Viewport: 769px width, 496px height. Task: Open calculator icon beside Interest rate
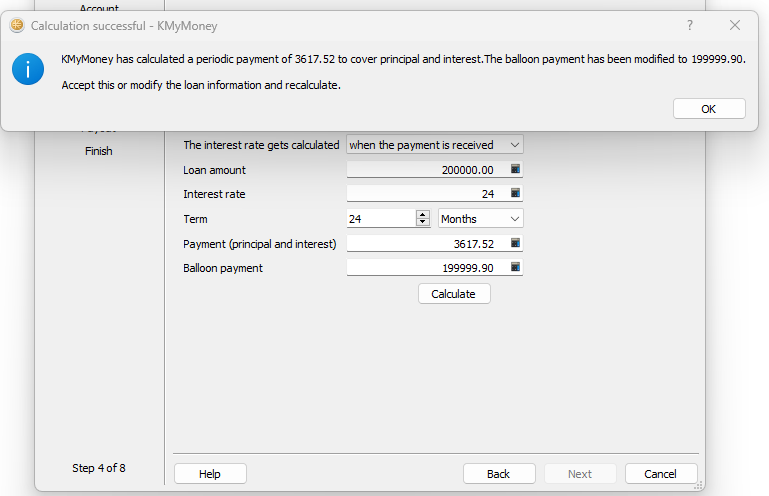tap(516, 193)
